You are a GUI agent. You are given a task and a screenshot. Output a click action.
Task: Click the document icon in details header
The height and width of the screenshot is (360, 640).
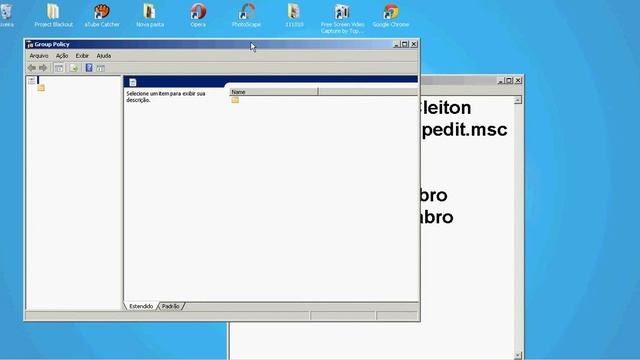click(x=133, y=82)
